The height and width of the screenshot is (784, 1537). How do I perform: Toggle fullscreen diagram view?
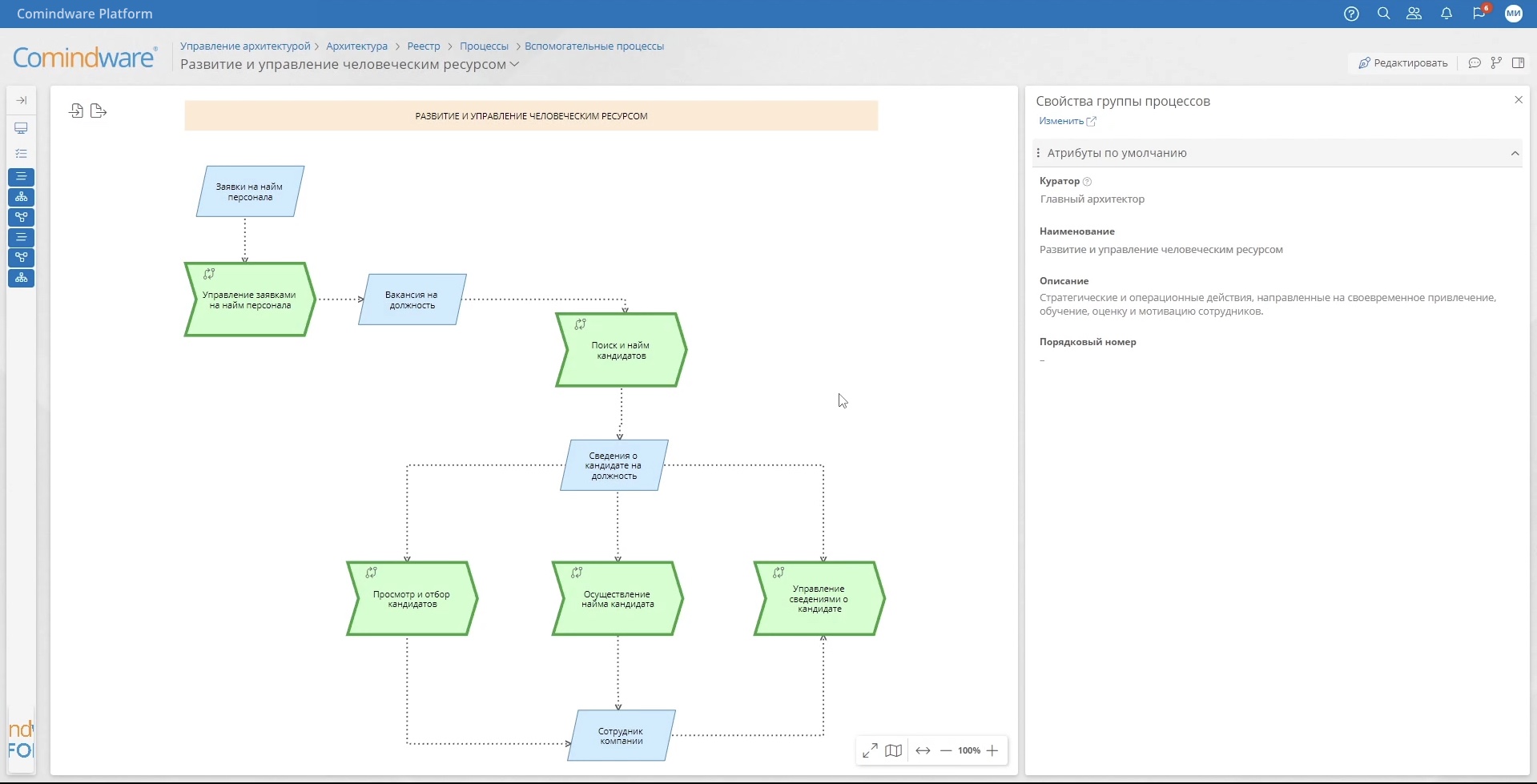[870, 750]
